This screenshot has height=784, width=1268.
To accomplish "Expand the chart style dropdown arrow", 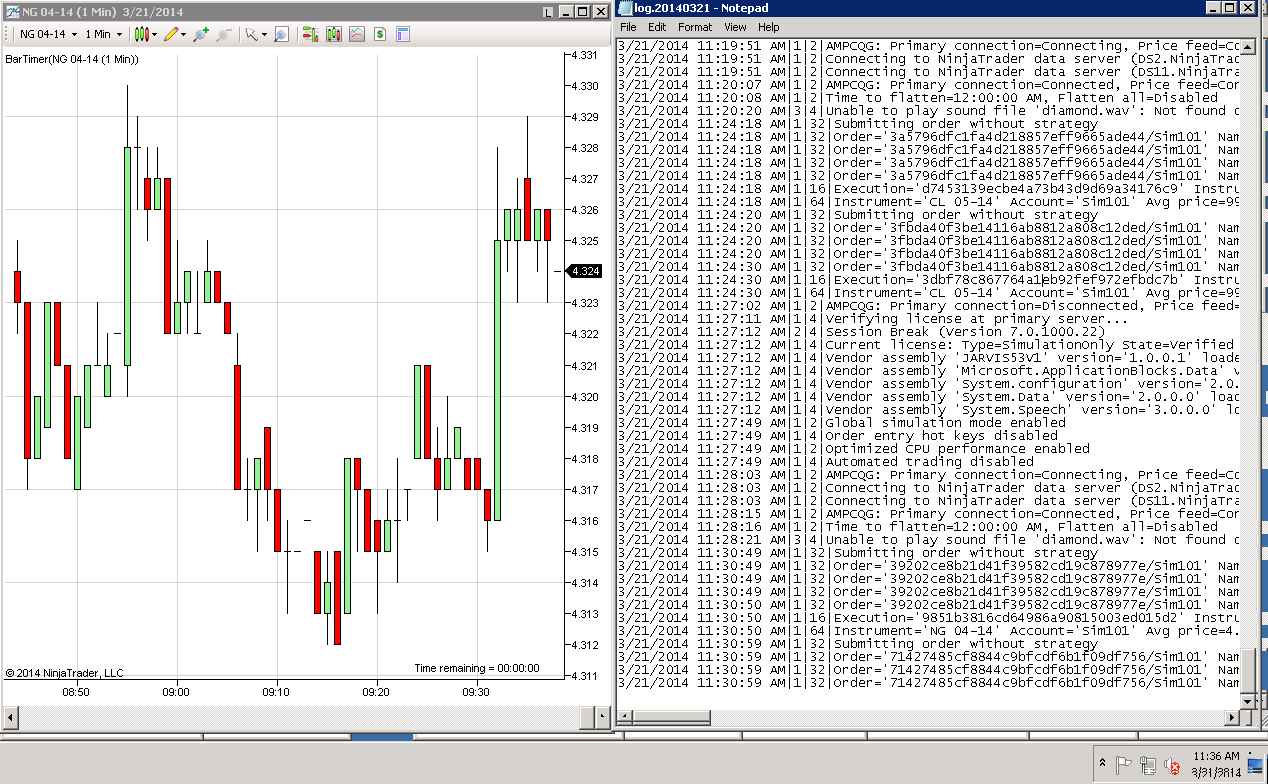I will [x=155, y=34].
